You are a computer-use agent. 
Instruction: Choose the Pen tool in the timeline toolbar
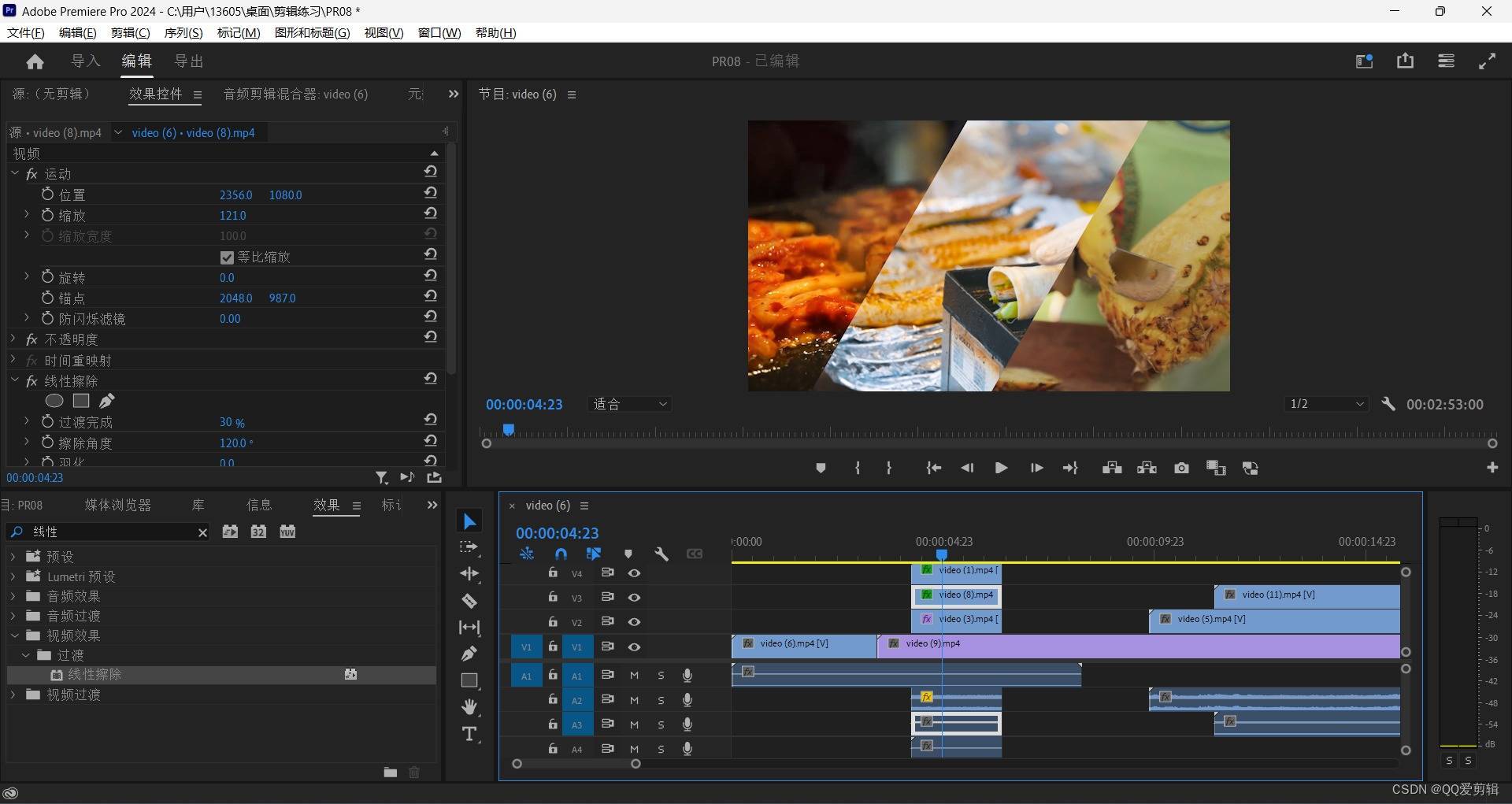point(469,654)
